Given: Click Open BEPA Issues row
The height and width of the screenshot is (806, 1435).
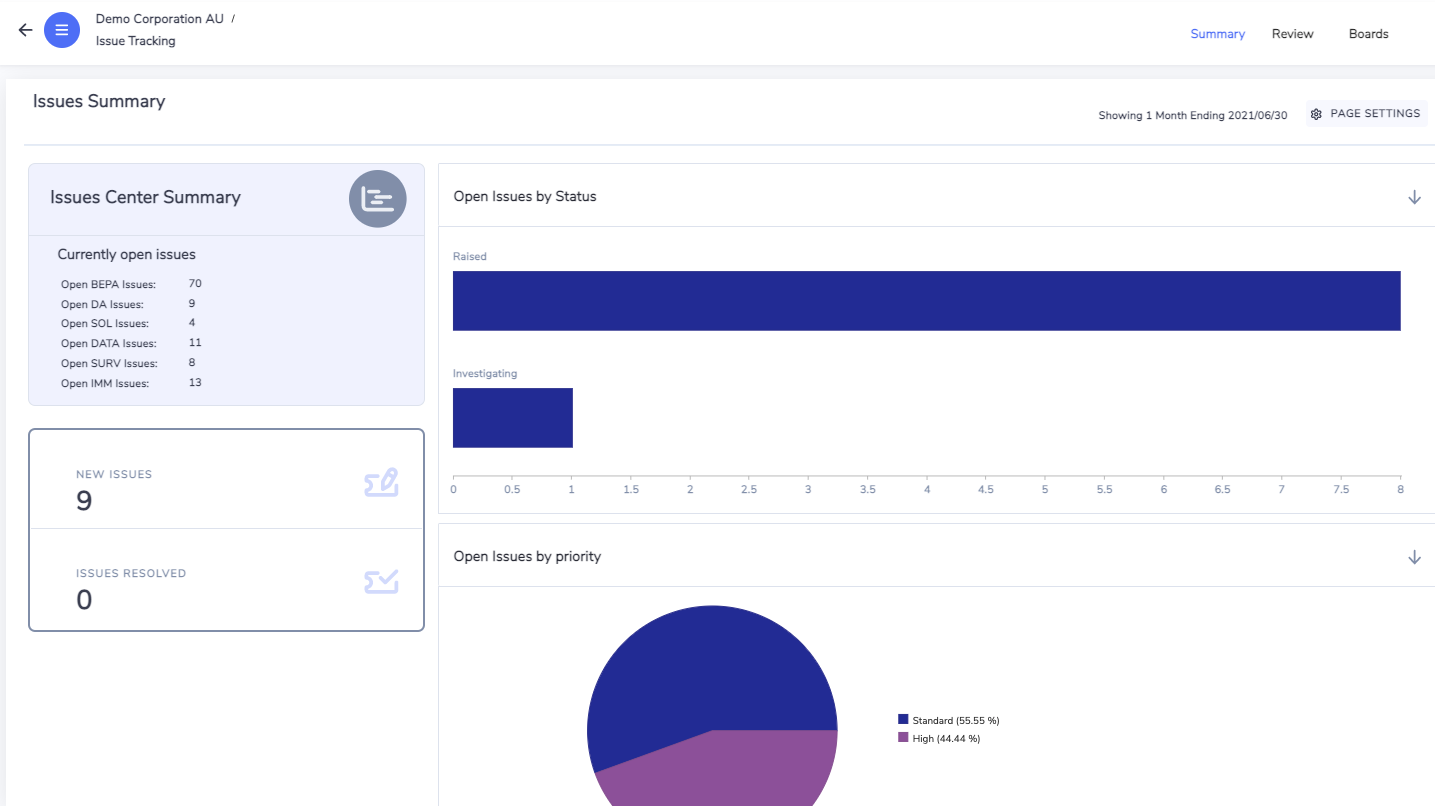Looking at the screenshot, I should [x=131, y=285].
